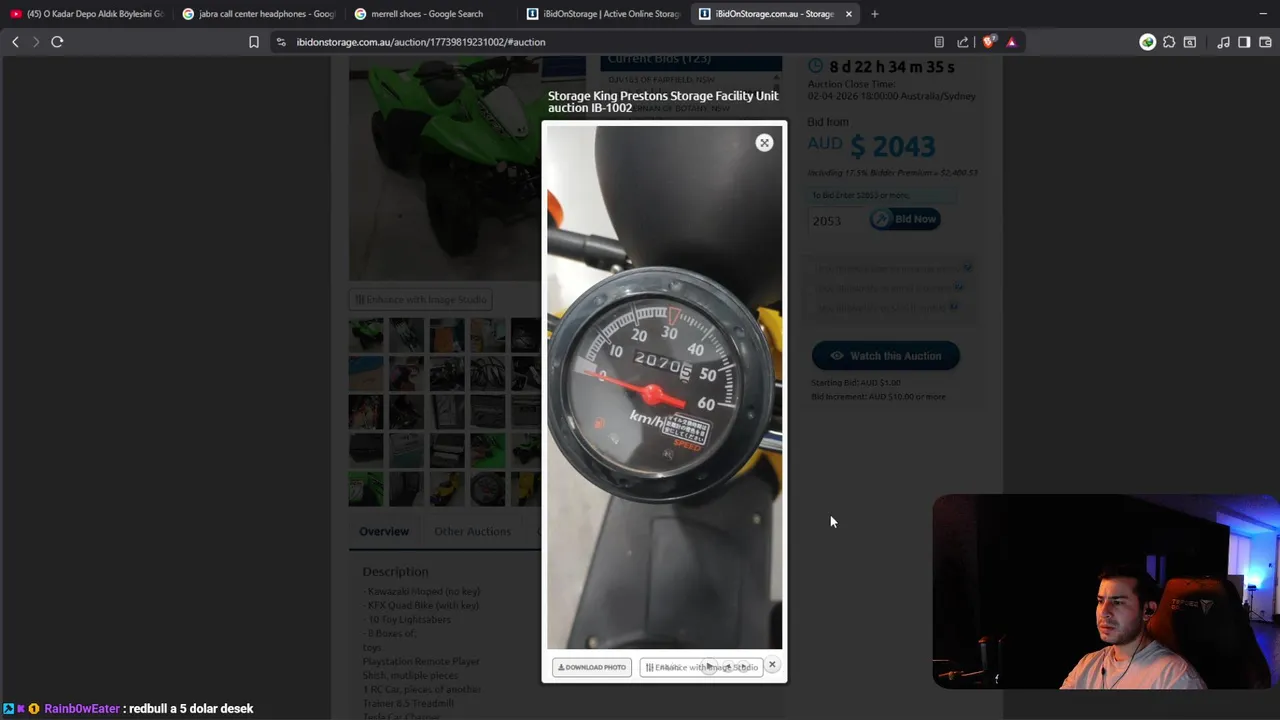Viewport: 1280px width, 720px height.
Task: Open the extensions puzzle menu
Action: click(x=1169, y=42)
